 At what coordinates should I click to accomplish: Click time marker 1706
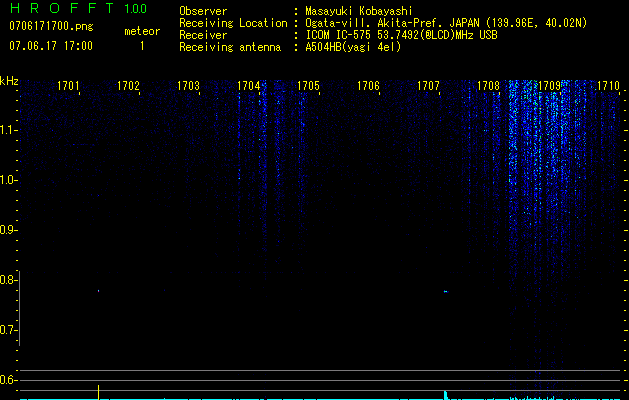(368, 86)
